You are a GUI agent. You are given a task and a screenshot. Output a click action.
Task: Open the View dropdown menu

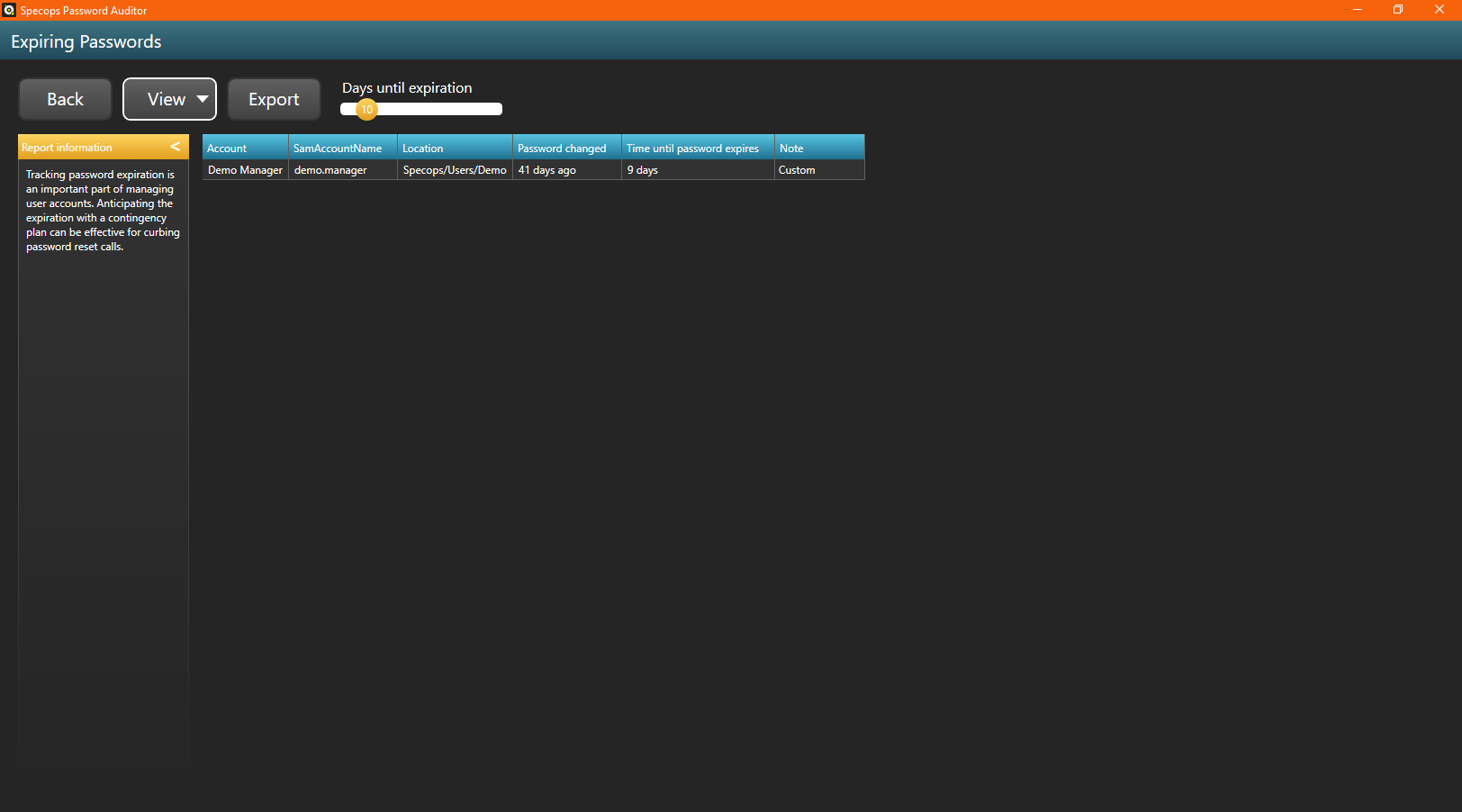[169, 99]
